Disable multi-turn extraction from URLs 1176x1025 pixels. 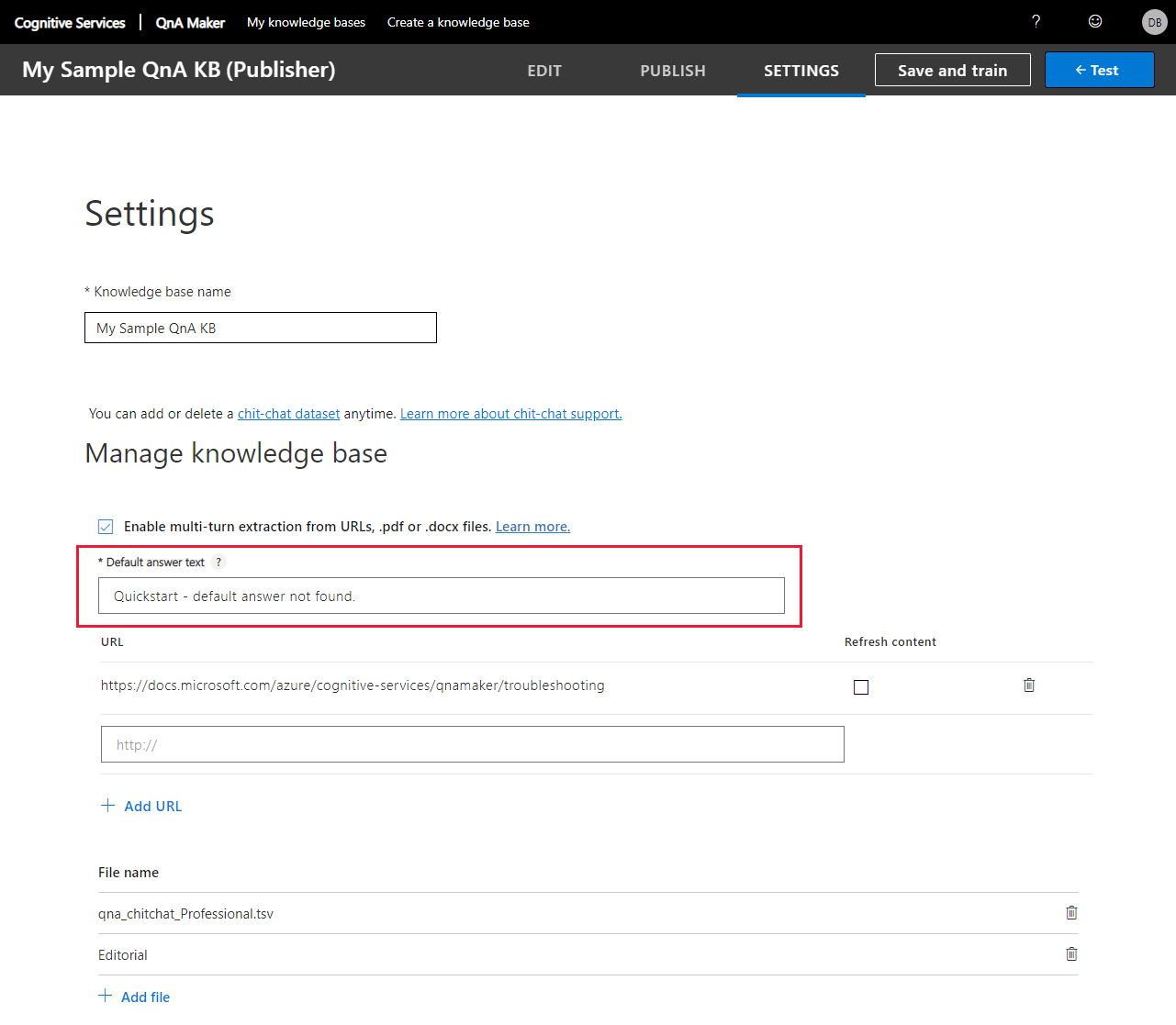105,526
